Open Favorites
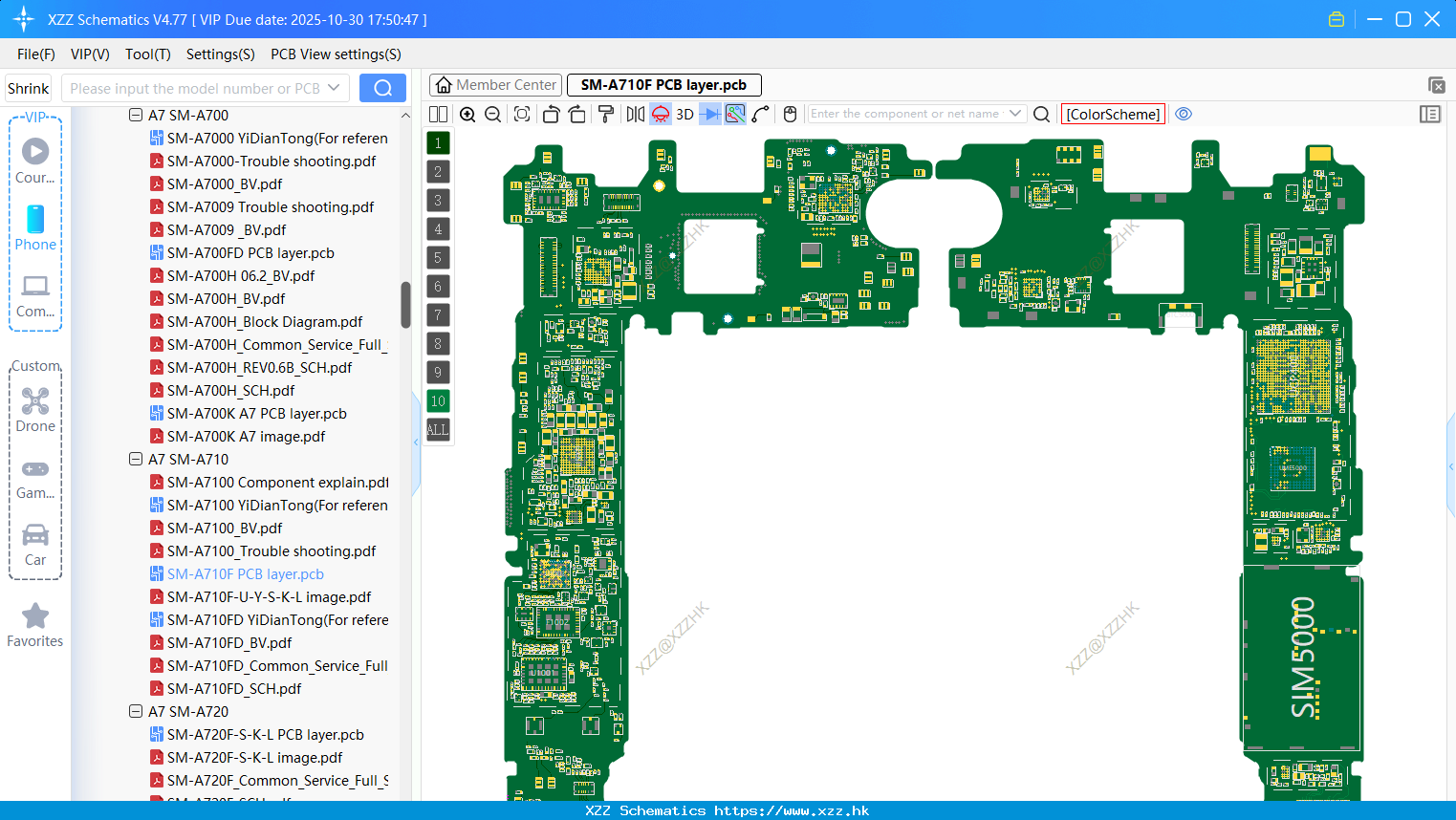The width and height of the screenshot is (1456, 820). [35, 625]
